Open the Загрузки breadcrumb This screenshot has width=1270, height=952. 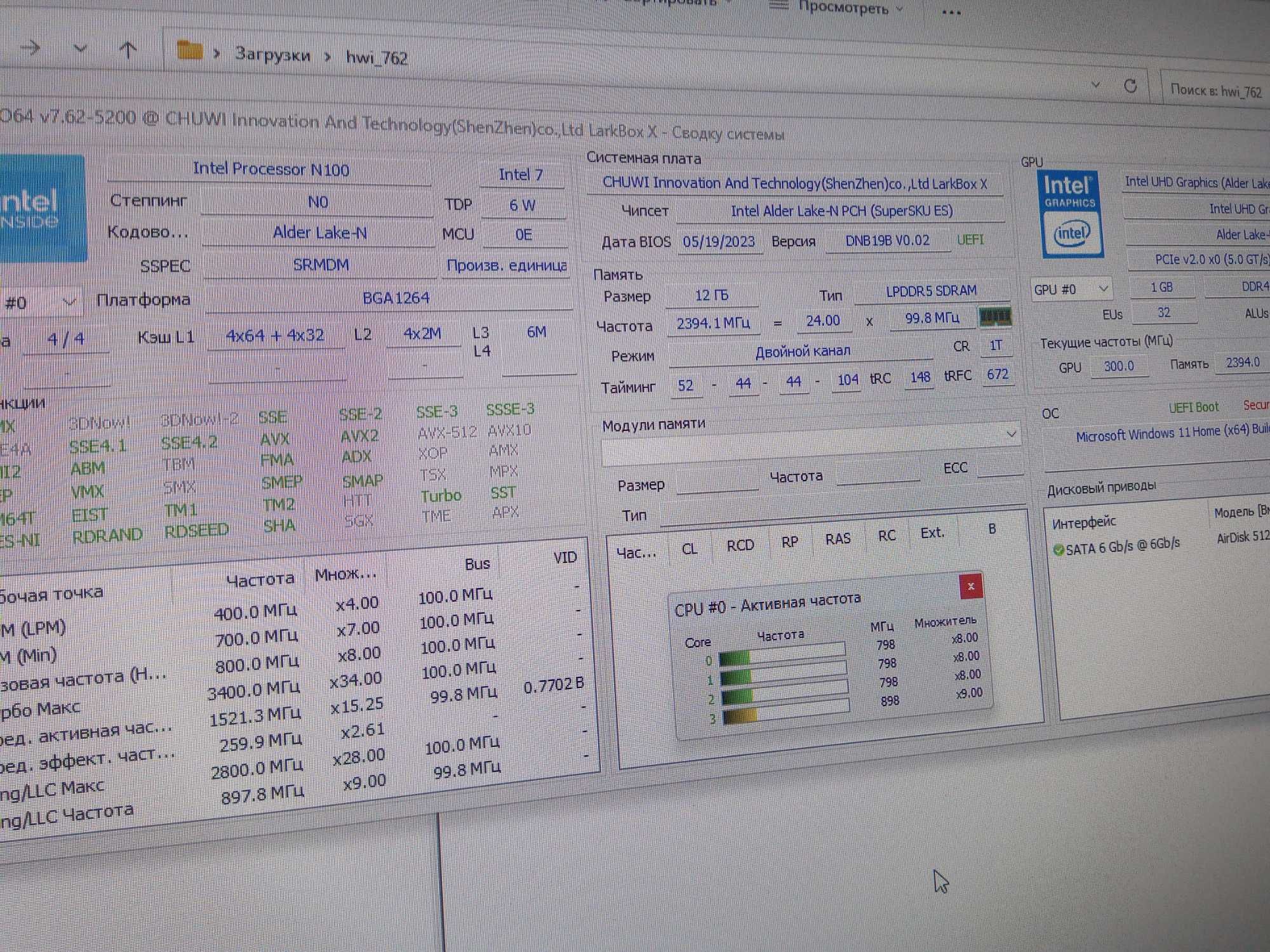click(273, 55)
